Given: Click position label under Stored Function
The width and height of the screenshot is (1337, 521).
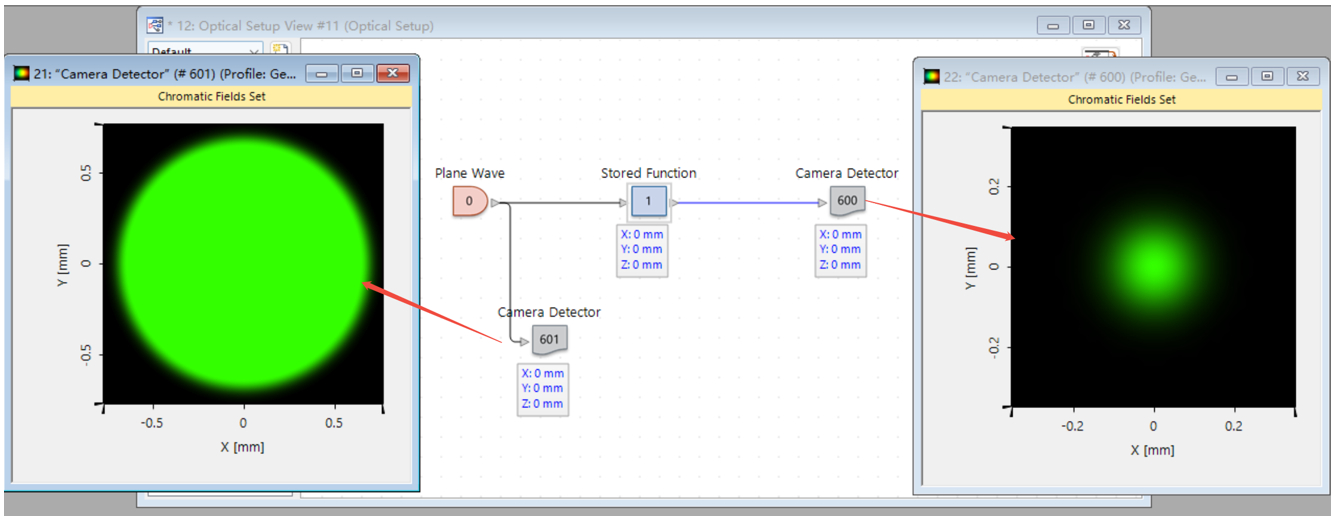Looking at the screenshot, I should (641, 250).
